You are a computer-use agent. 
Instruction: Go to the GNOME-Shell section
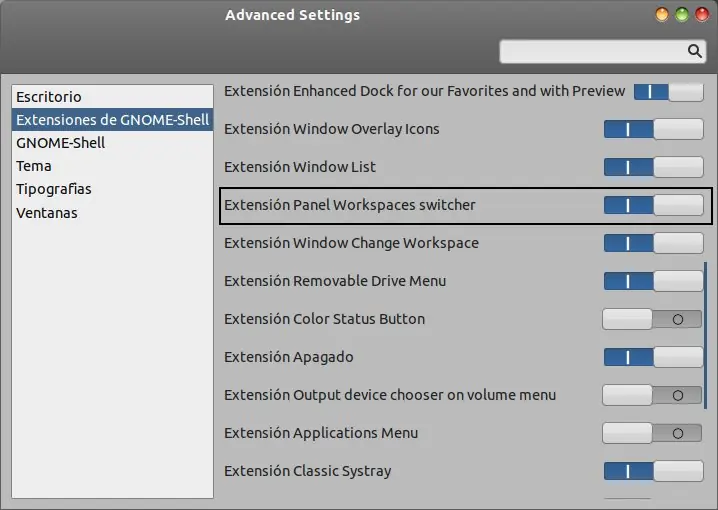click(x=60, y=143)
